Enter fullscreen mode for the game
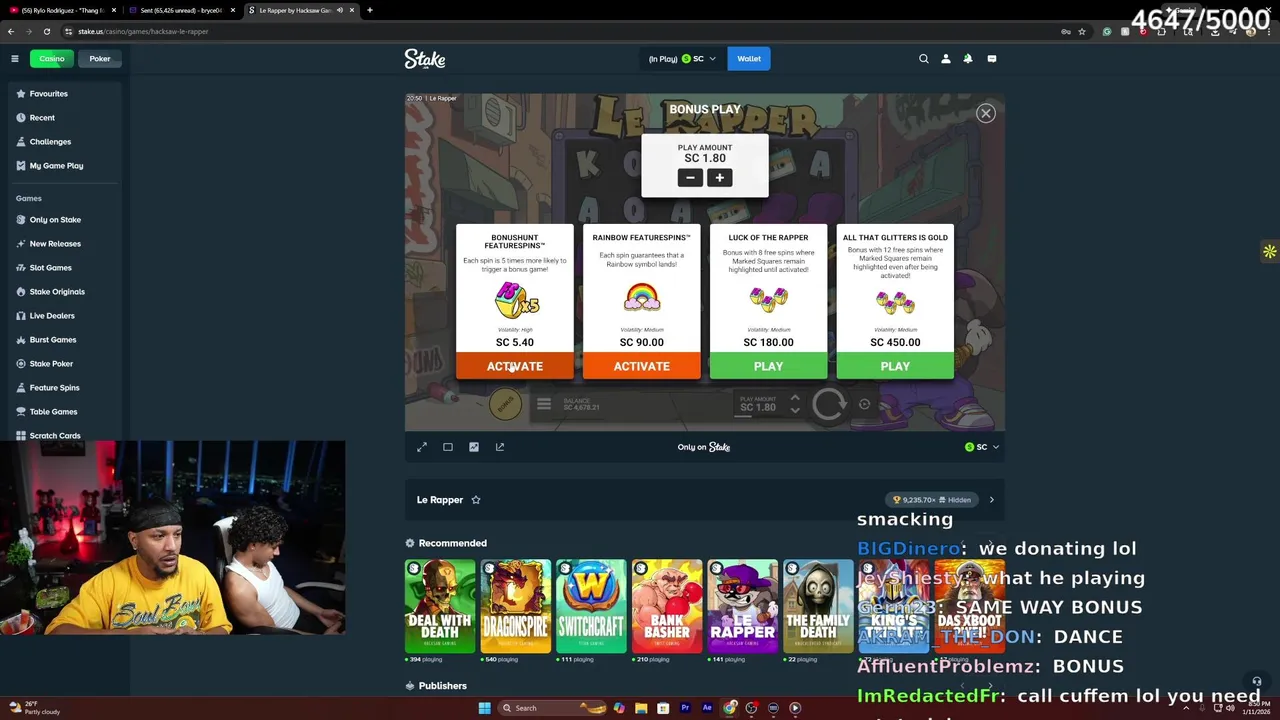The height and width of the screenshot is (720, 1280). click(422, 447)
